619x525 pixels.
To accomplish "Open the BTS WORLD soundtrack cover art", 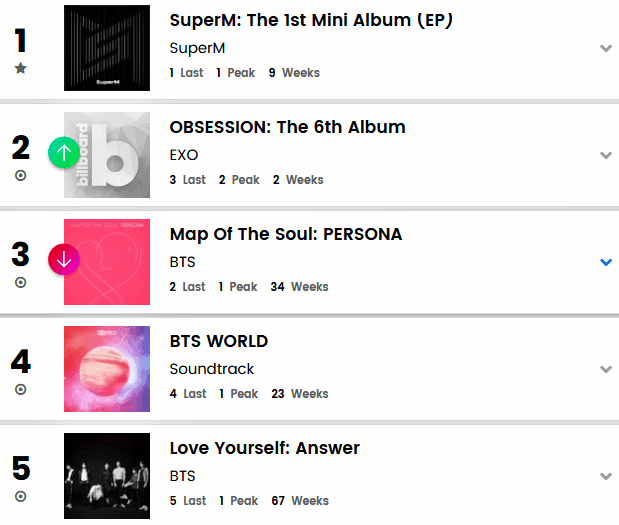I will tap(106, 369).
